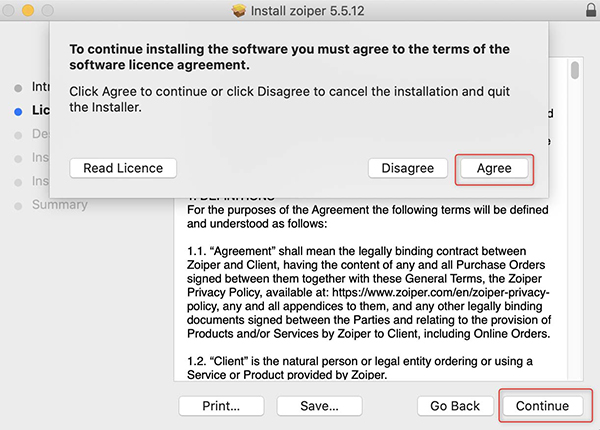Image resolution: width=600 pixels, height=430 pixels.
Task: Click the Agree button
Action: click(494, 168)
